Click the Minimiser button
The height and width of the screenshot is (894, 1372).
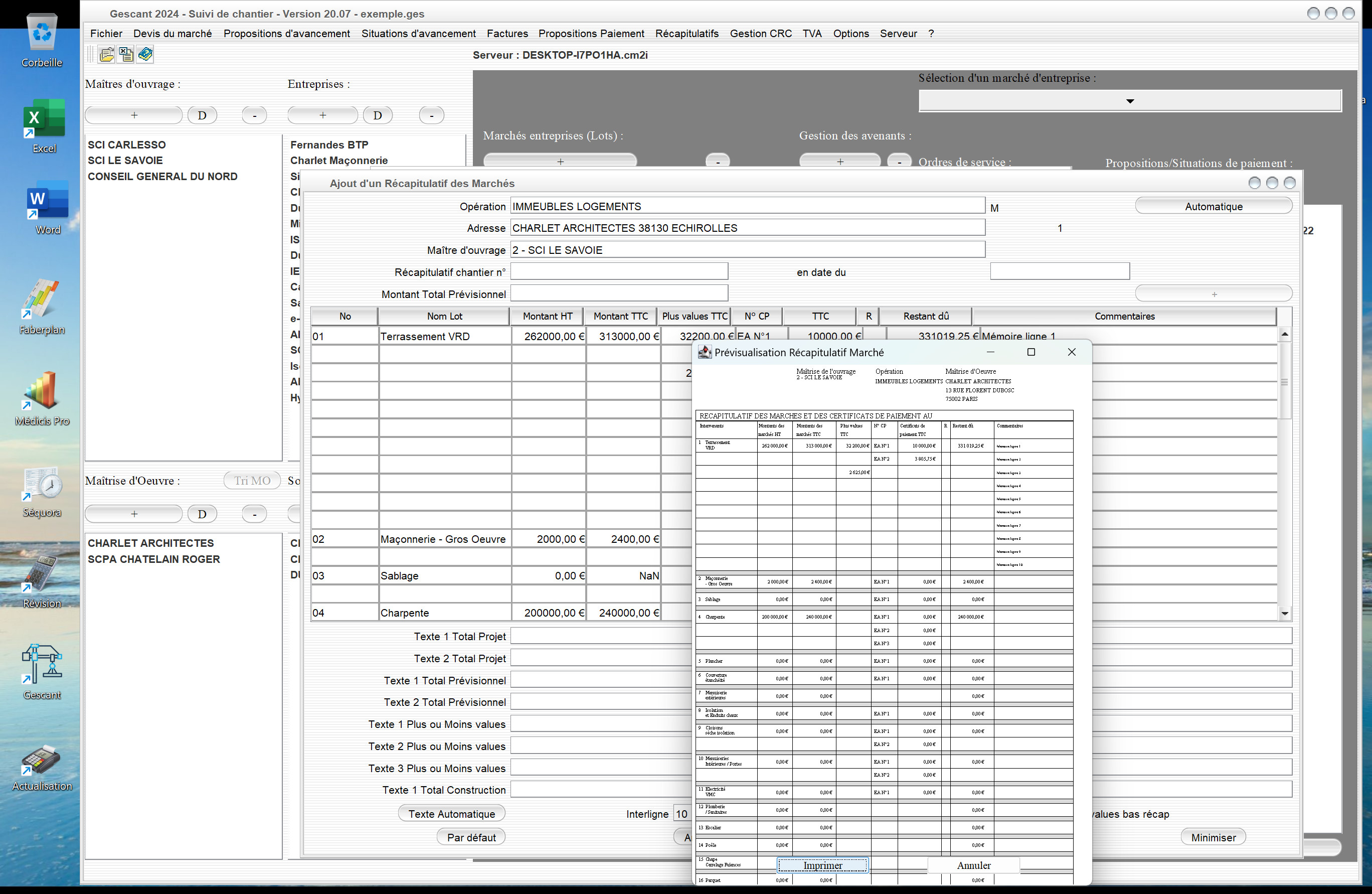tap(1214, 837)
